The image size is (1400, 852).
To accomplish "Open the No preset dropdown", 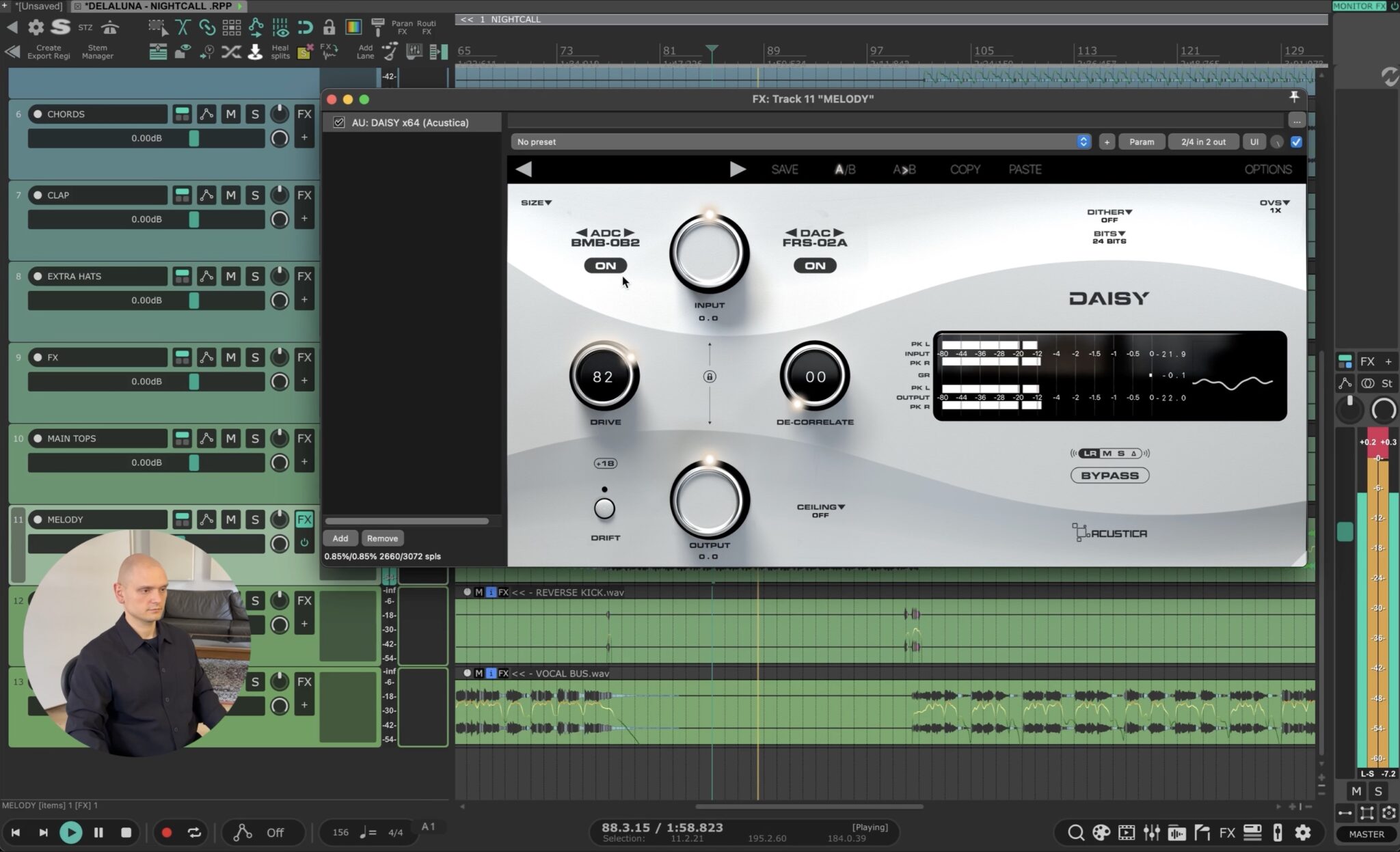I will click(x=800, y=141).
